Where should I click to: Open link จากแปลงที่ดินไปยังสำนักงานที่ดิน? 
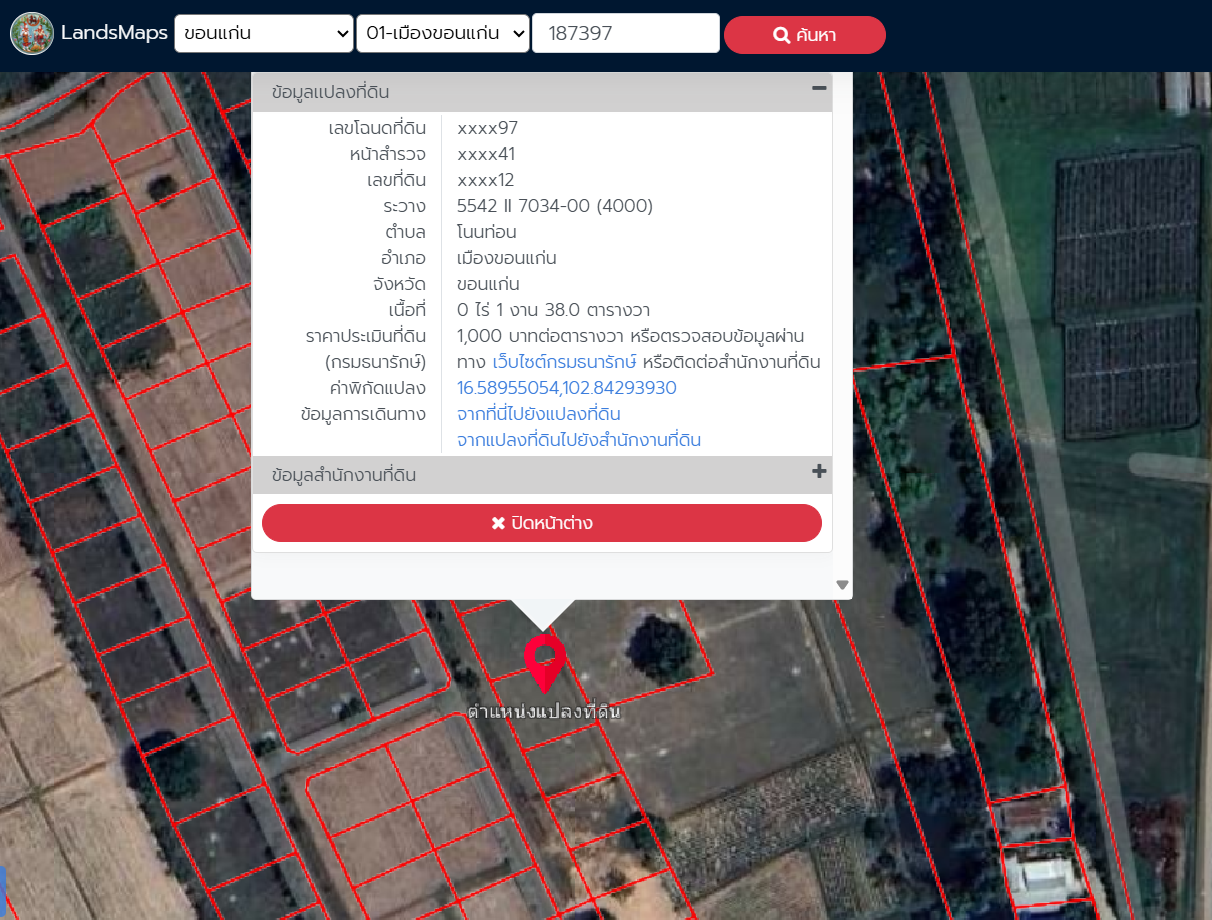point(579,440)
